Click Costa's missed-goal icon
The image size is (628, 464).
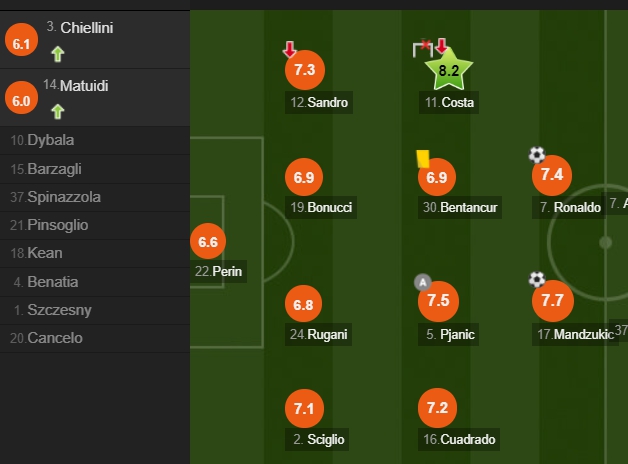point(423,48)
